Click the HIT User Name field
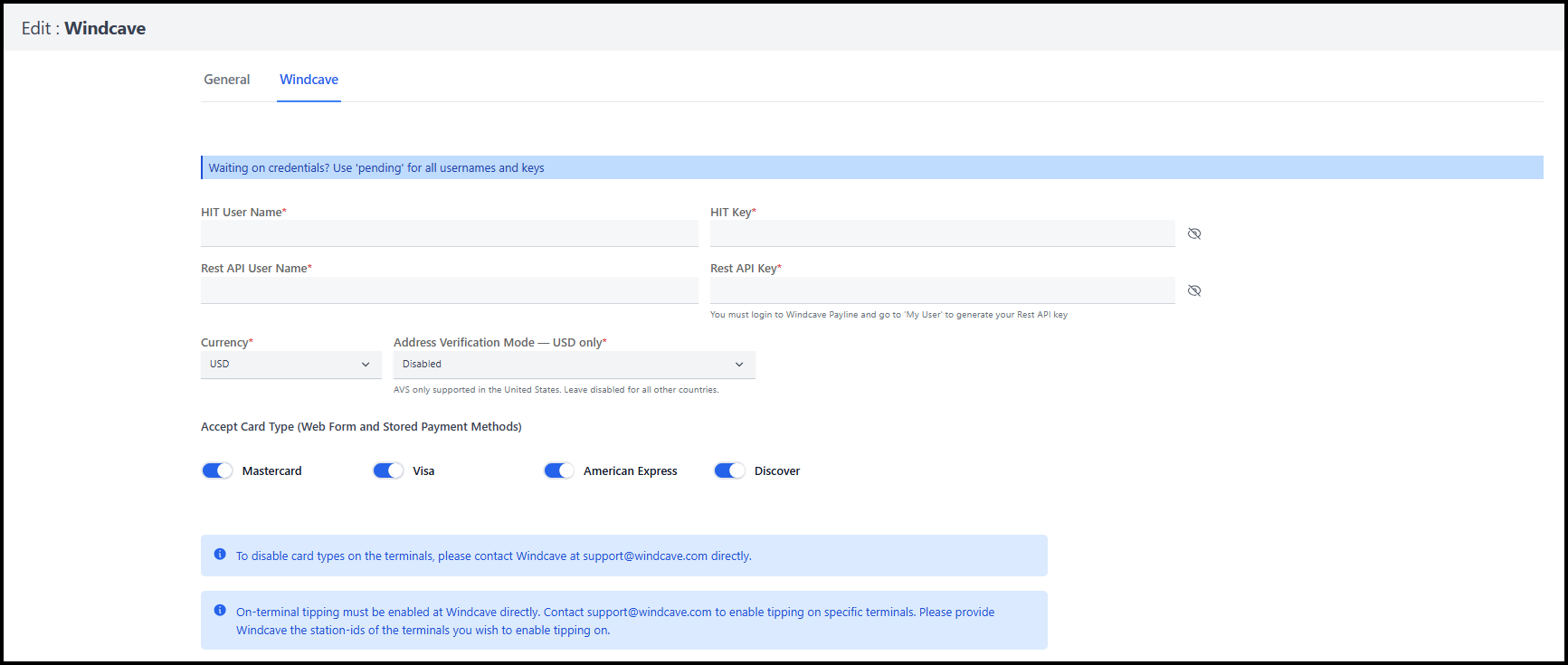Image resolution: width=1568 pixels, height=665 pixels. (449, 233)
